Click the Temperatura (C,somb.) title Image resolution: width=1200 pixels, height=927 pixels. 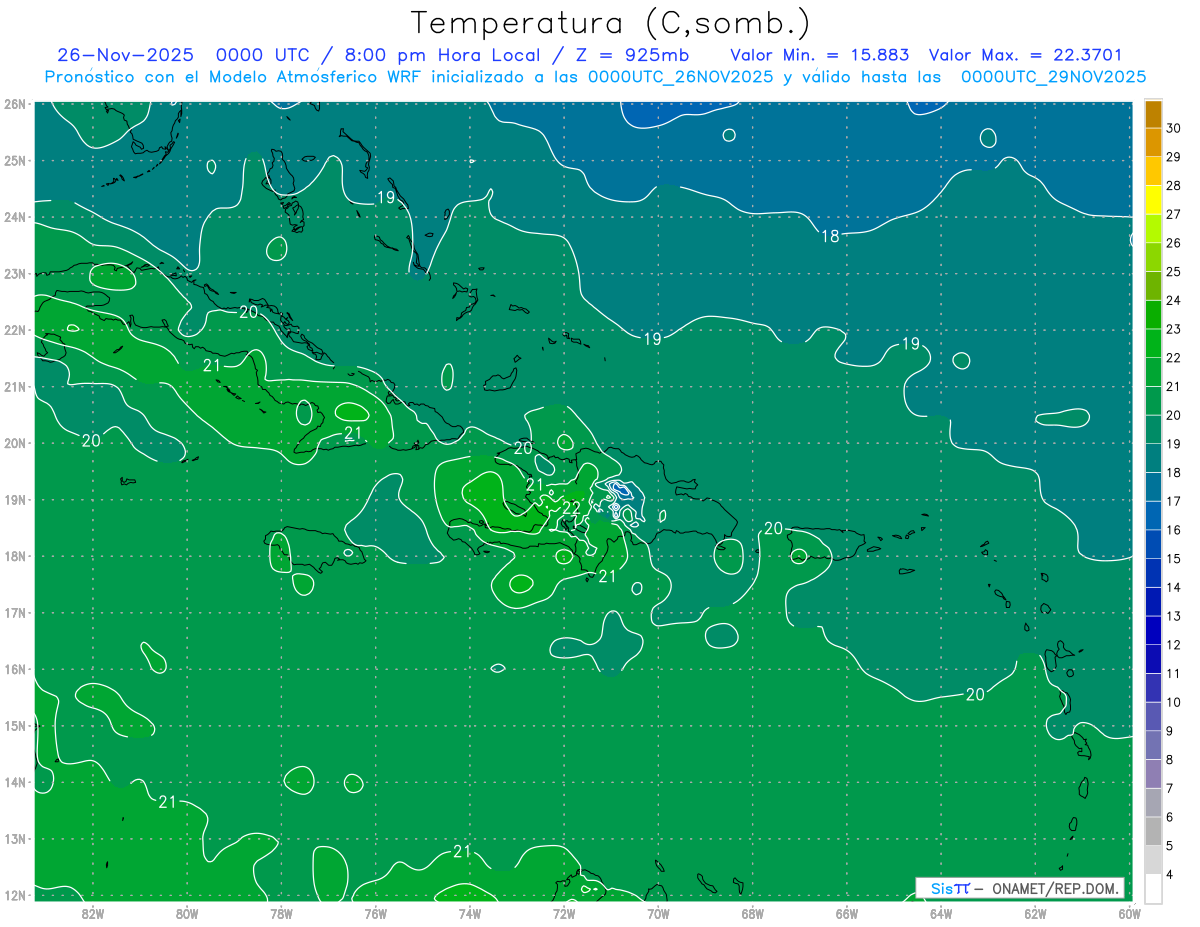pos(610,22)
